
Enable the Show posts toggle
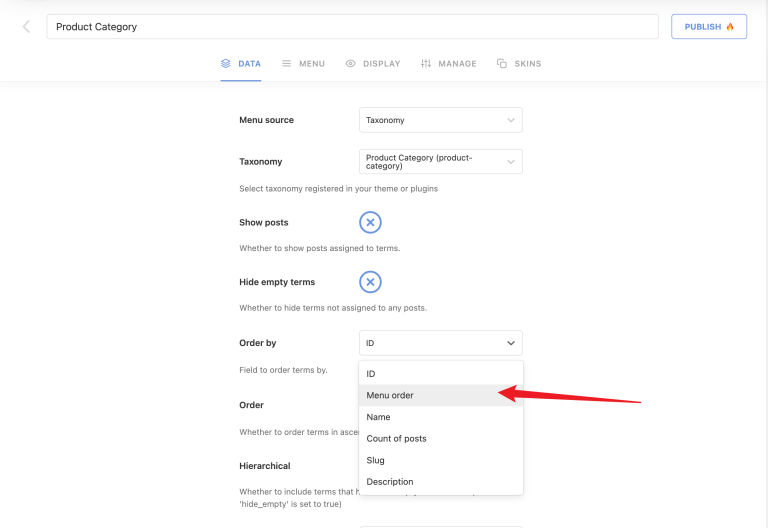(370, 222)
